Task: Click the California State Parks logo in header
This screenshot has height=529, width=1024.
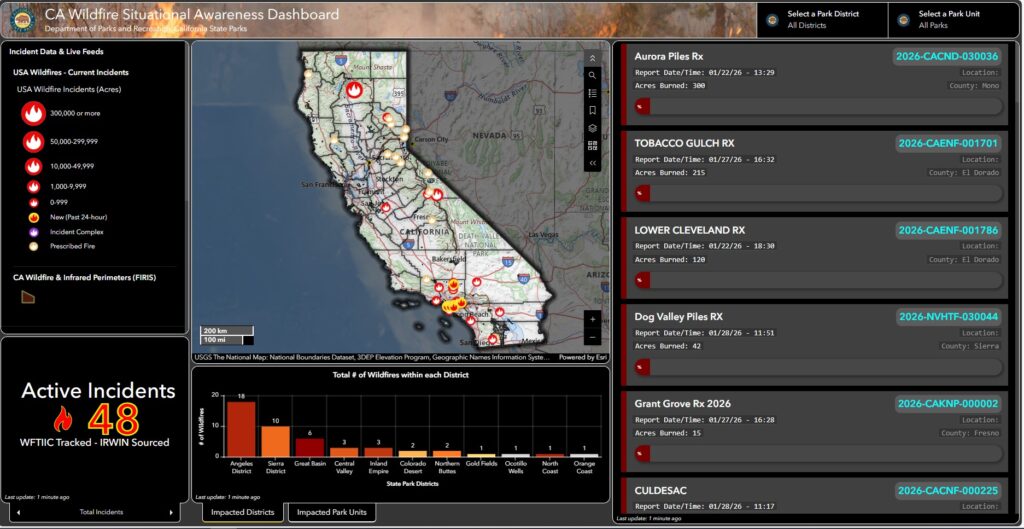Action: (x=22, y=20)
